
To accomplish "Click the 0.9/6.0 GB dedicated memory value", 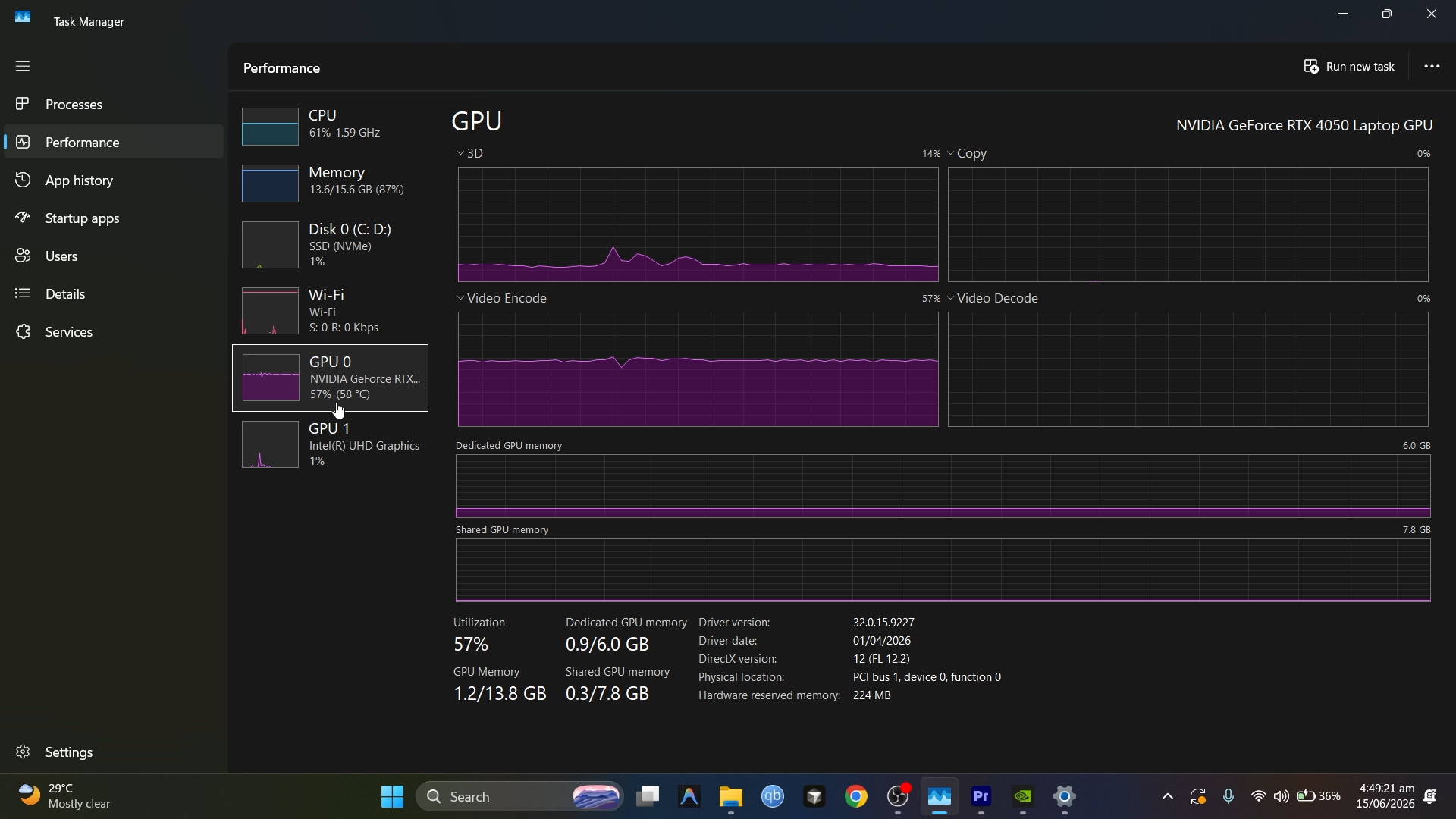I will click(607, 645).
